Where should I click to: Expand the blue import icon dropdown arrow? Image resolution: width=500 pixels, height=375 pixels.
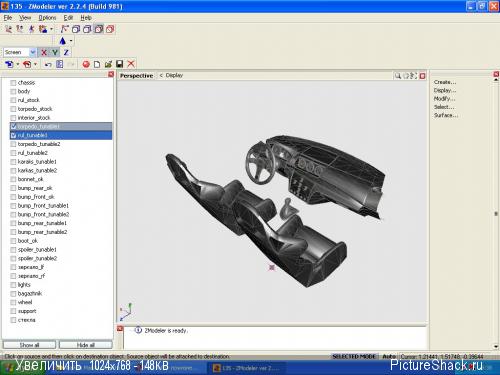(18, 64)
